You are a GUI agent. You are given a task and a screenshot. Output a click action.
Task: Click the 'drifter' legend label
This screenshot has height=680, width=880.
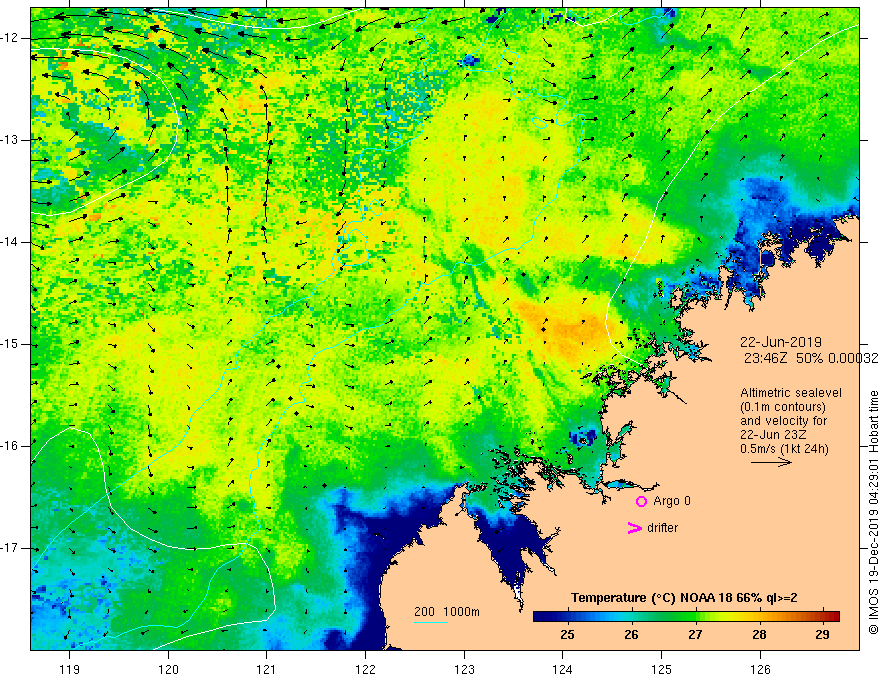[662, 528]
